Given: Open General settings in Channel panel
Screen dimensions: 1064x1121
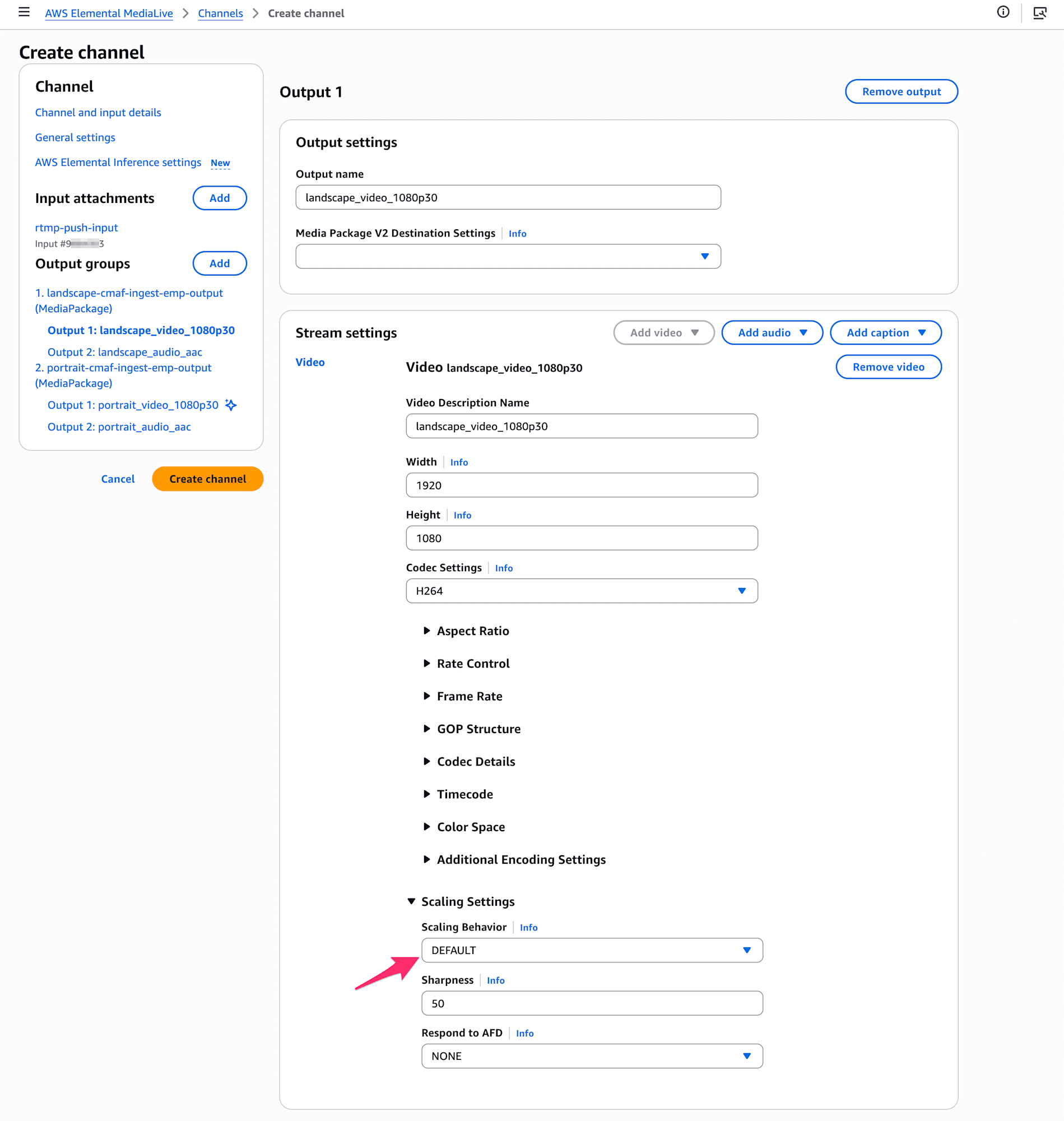Looking at the screenshot, I should 75,137.
